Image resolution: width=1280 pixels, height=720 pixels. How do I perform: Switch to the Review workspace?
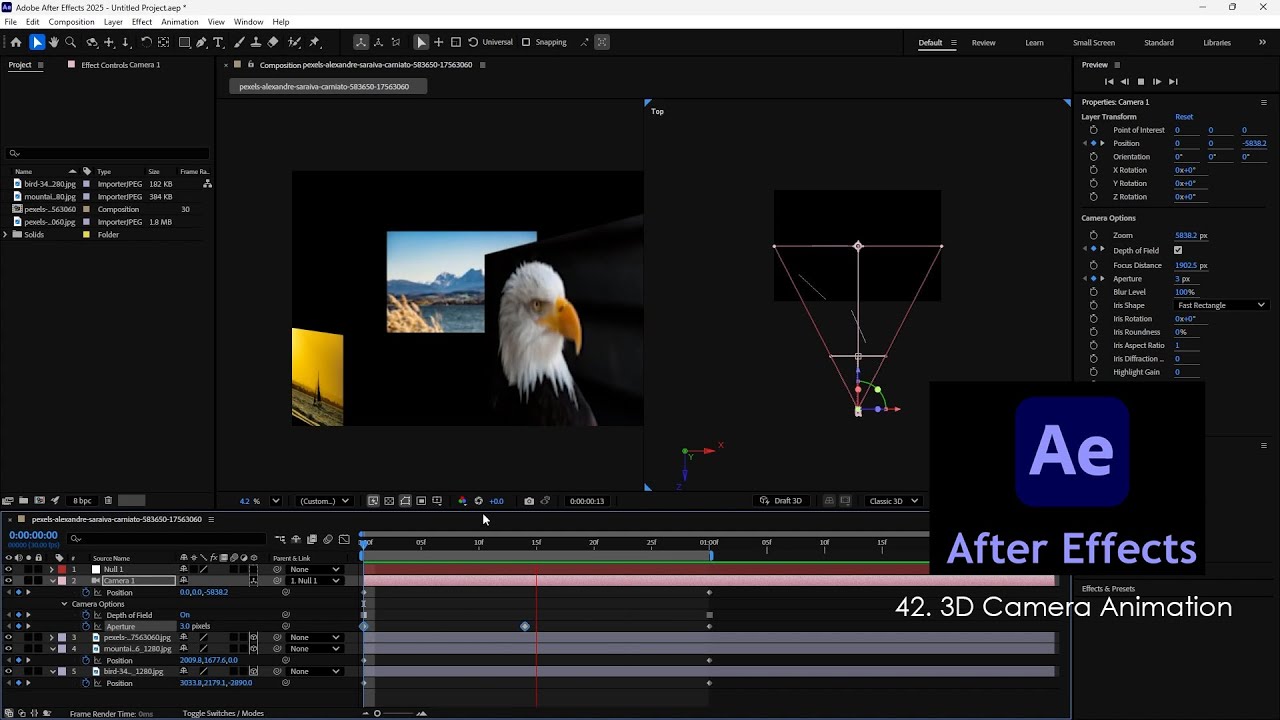click(x=983, y=43)
